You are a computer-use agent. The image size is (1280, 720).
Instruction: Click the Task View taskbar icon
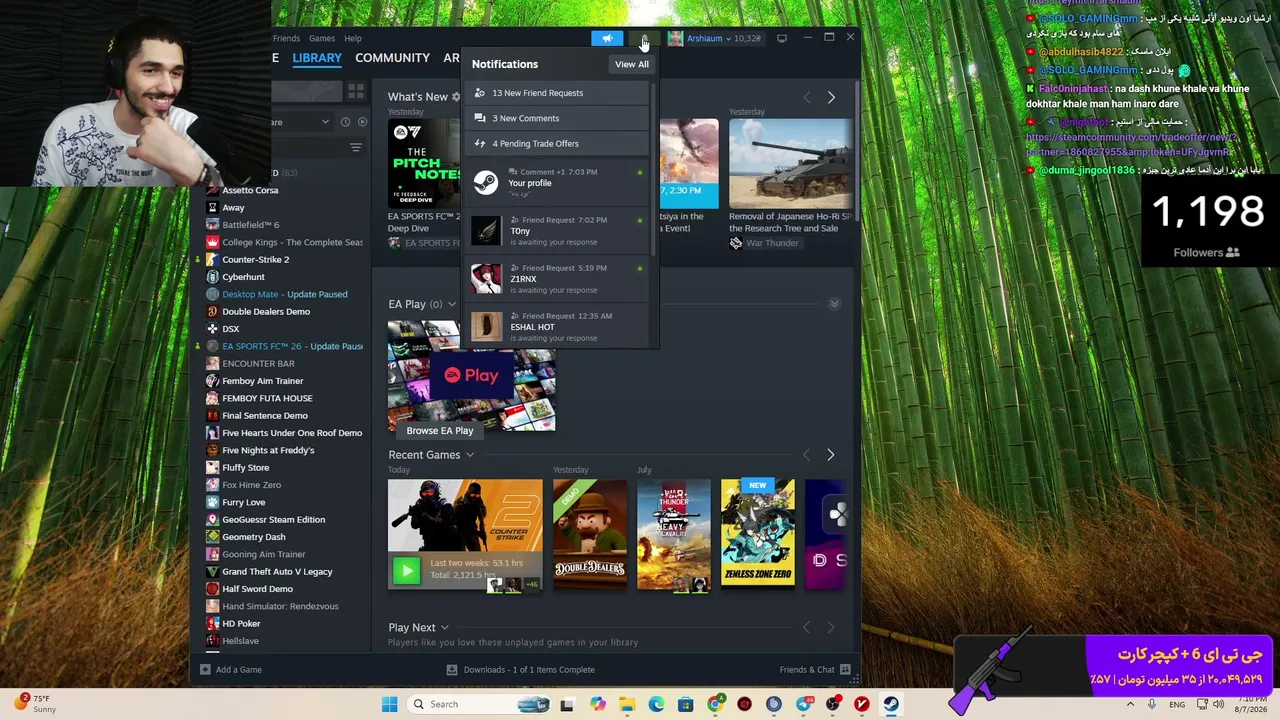click(x=567, y=704)
